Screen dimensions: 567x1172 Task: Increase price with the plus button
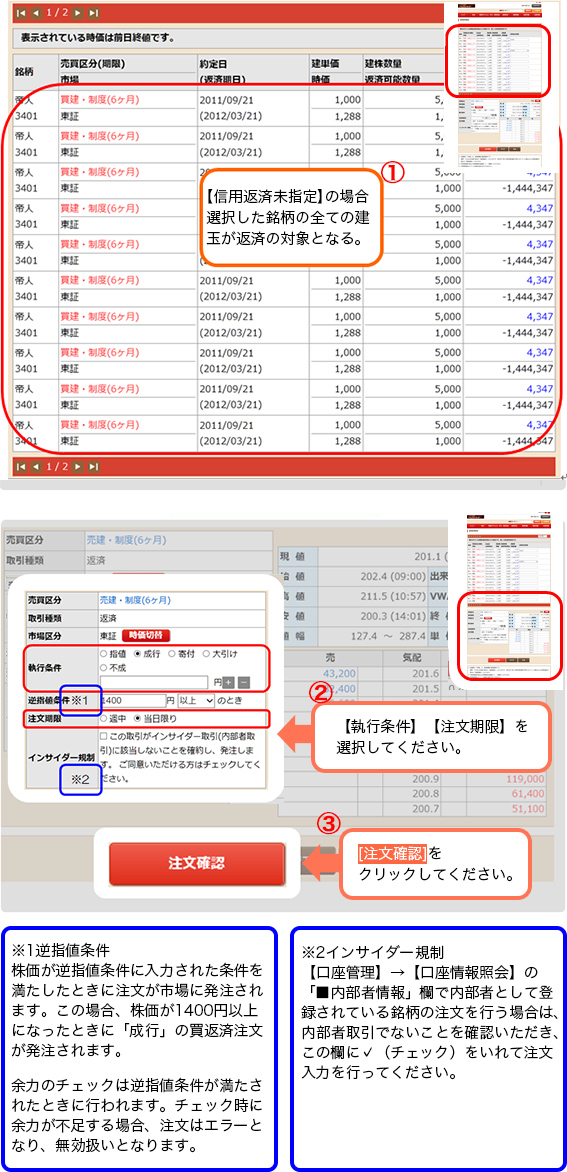click(227, 682)
